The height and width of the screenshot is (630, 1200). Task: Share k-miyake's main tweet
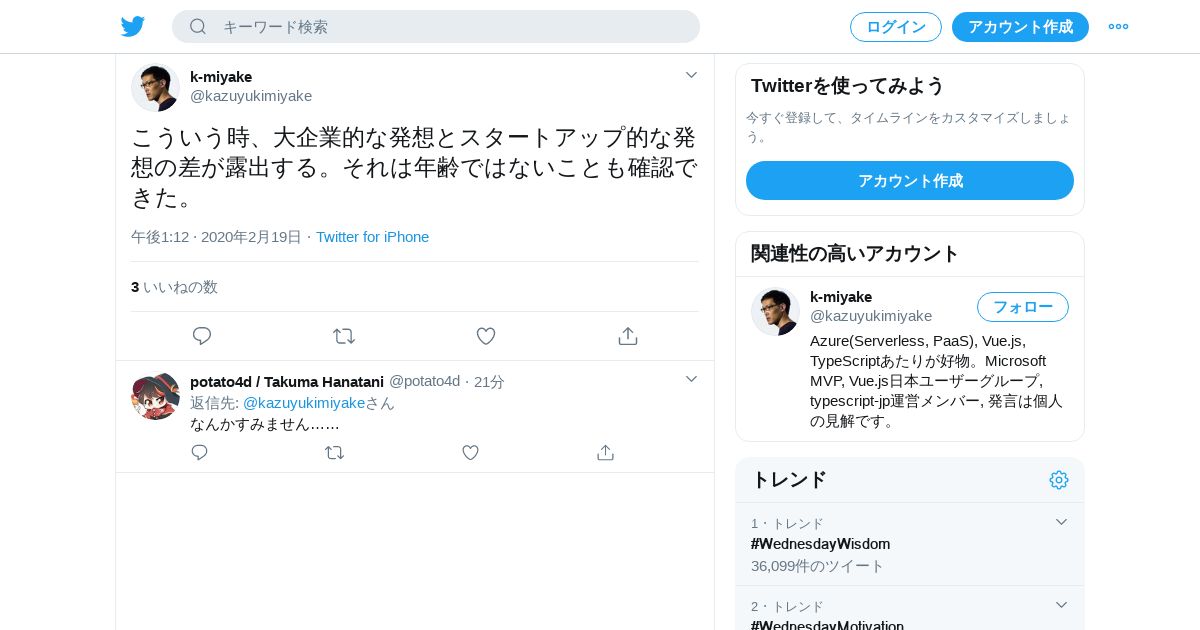tap(628, 336)
